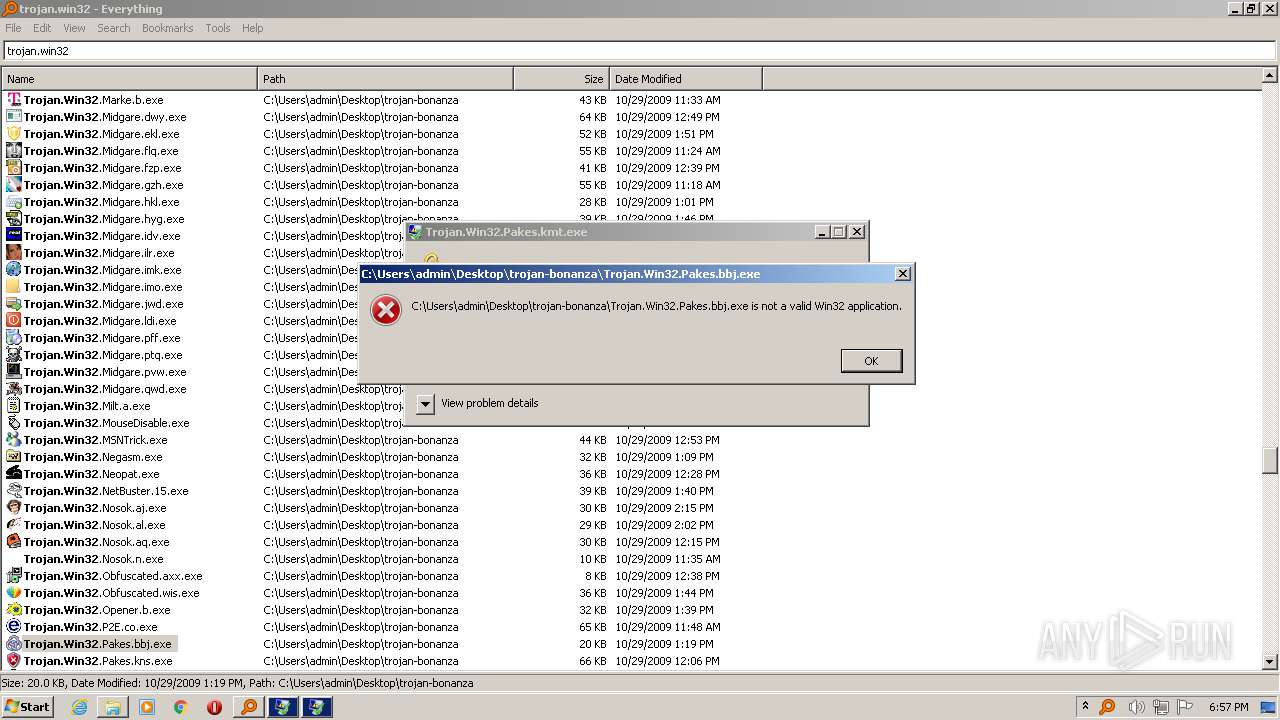Close the Pakes.bbj.exe error dialog
The width and height of the screenshot is (1280, 720).
pyautogui.click(x=902, y=274)
